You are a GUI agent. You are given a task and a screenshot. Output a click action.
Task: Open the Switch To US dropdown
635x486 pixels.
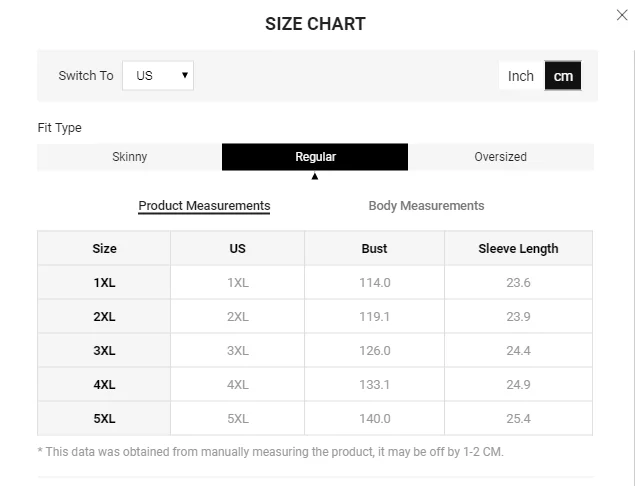(158, 76)
